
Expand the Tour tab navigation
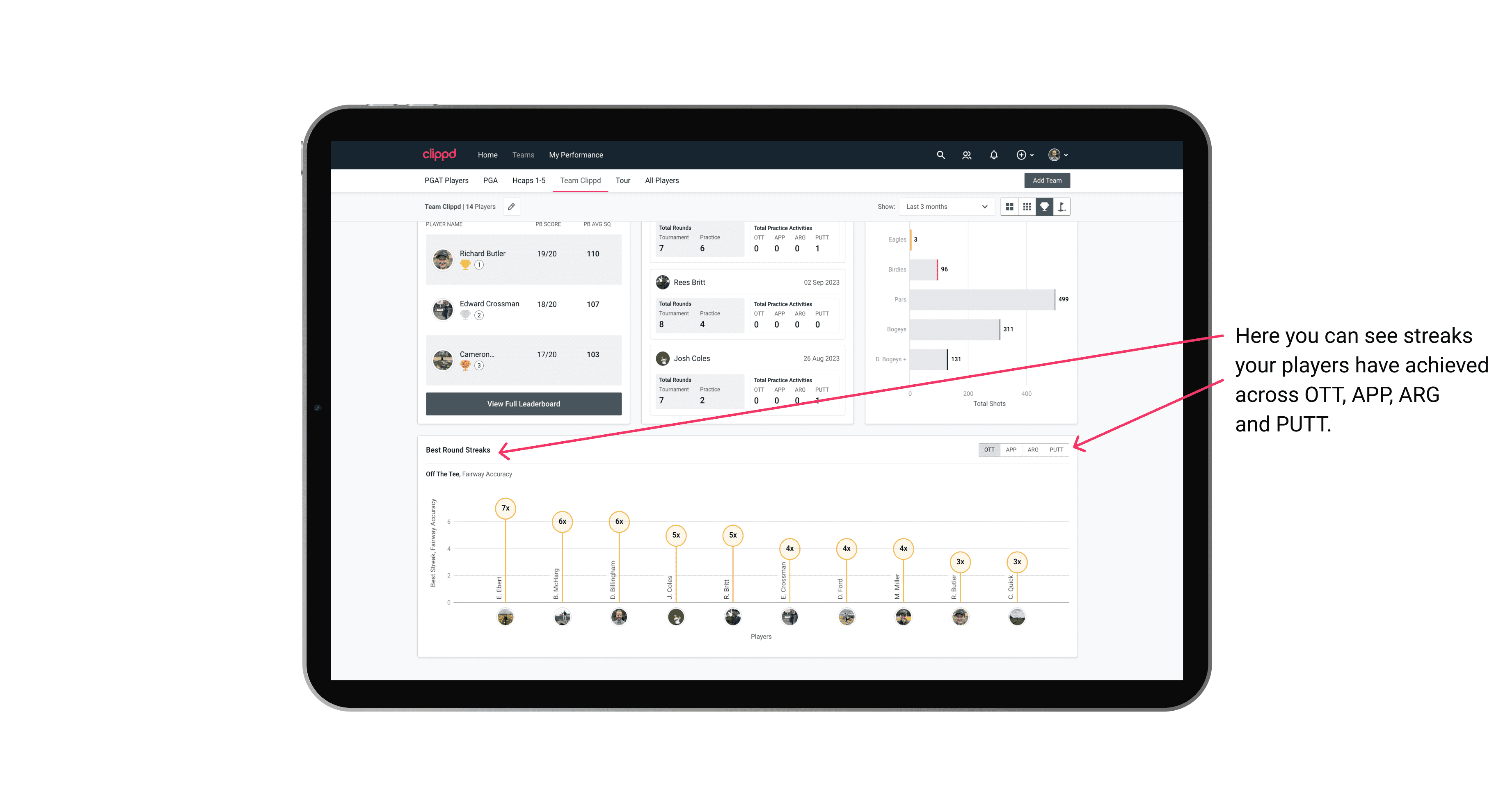pyautogui.click(x=621, y=181)
